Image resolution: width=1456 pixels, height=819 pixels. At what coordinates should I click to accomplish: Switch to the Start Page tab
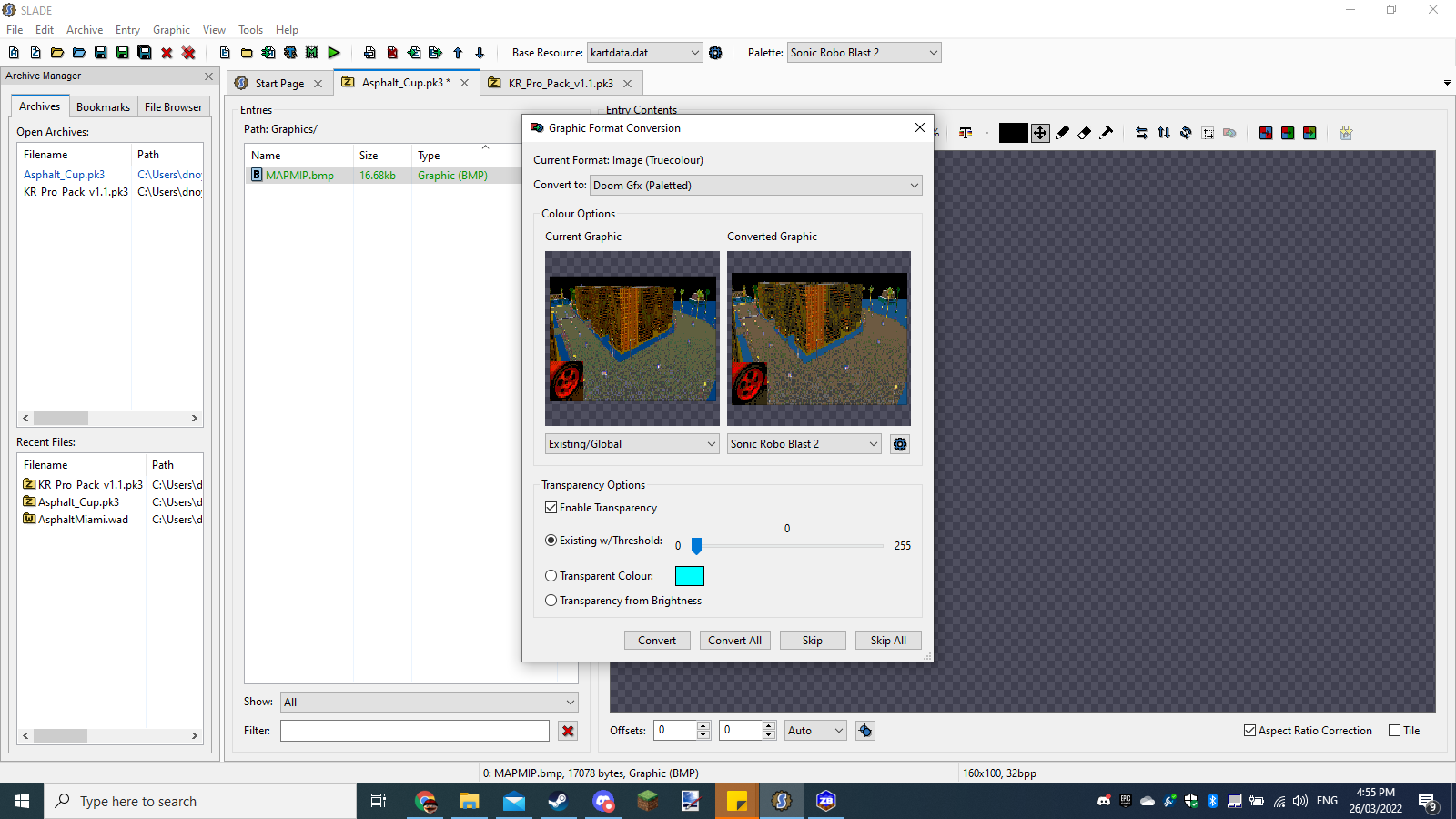pyautogui.click(x=279, y=83)
